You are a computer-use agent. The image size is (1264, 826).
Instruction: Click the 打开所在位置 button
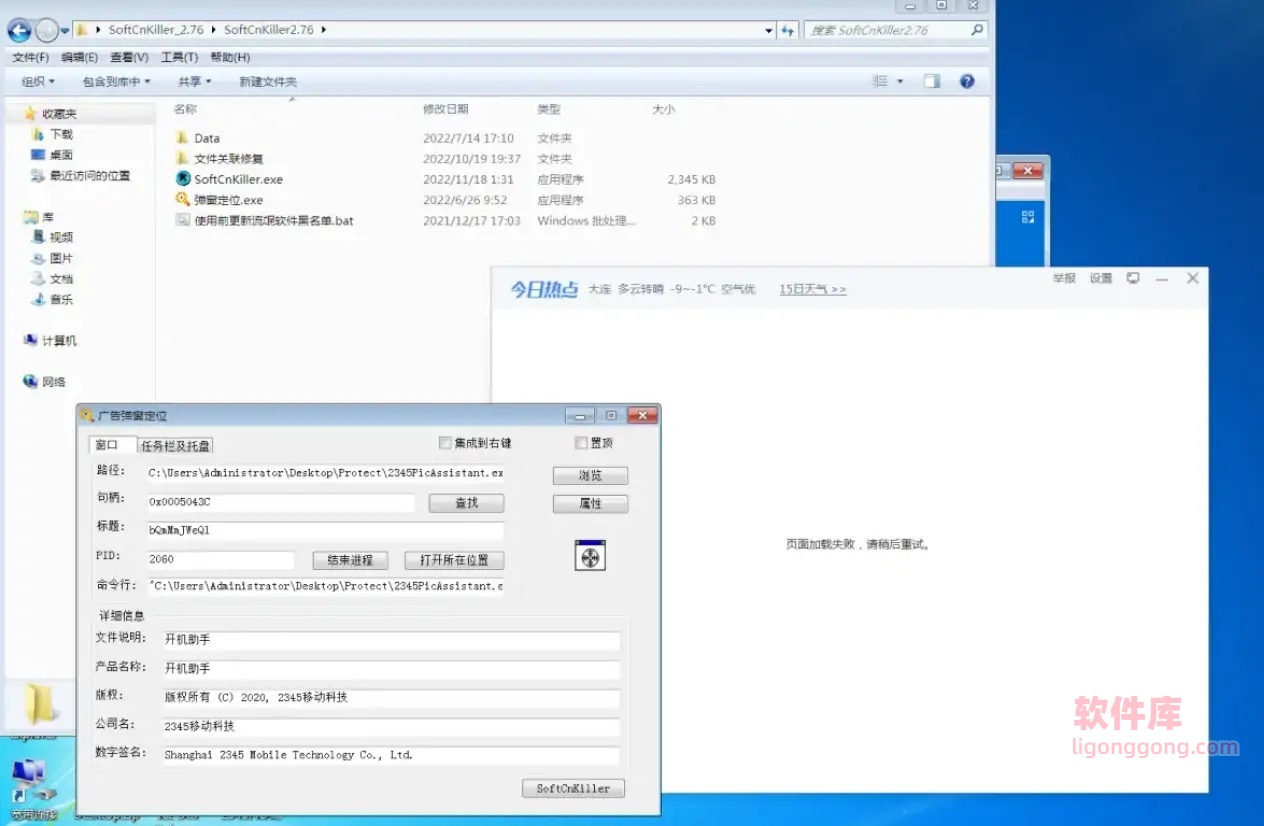454,561
